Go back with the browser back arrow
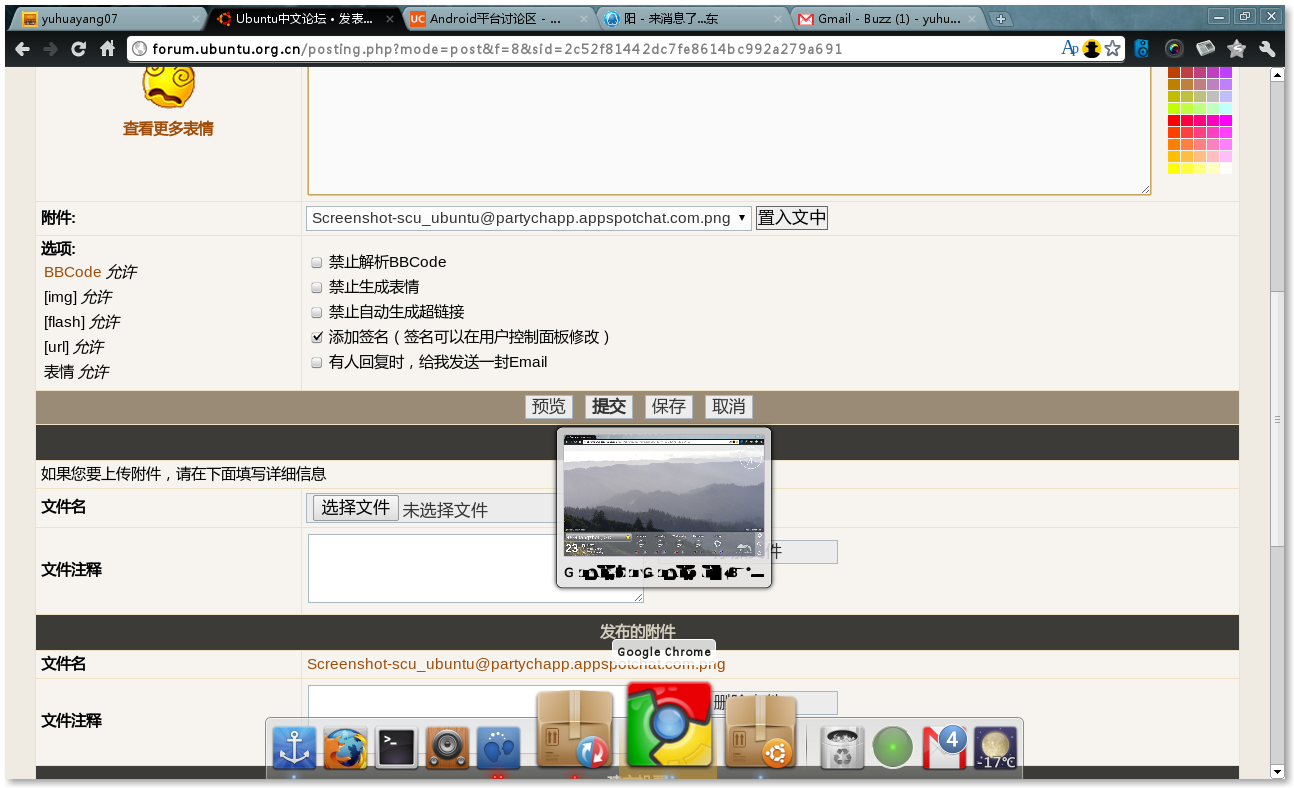 point(22,48)
